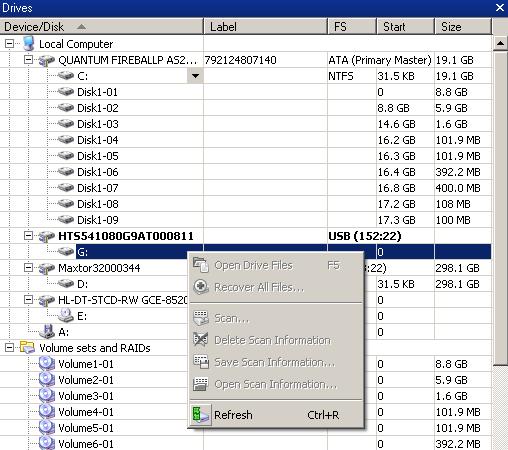Sort by the Size column header
Viewport: 508px width, 450px height.
click(463, 27)
